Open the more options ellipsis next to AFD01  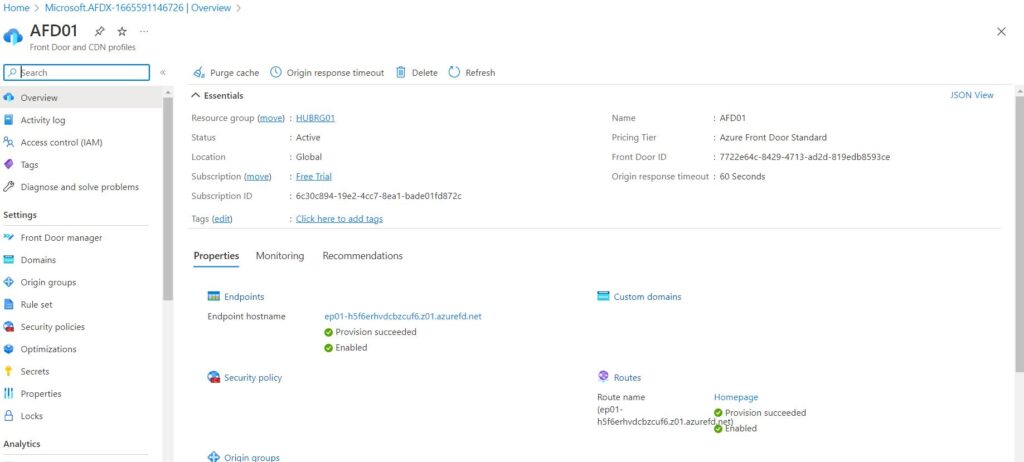[144, 31]
